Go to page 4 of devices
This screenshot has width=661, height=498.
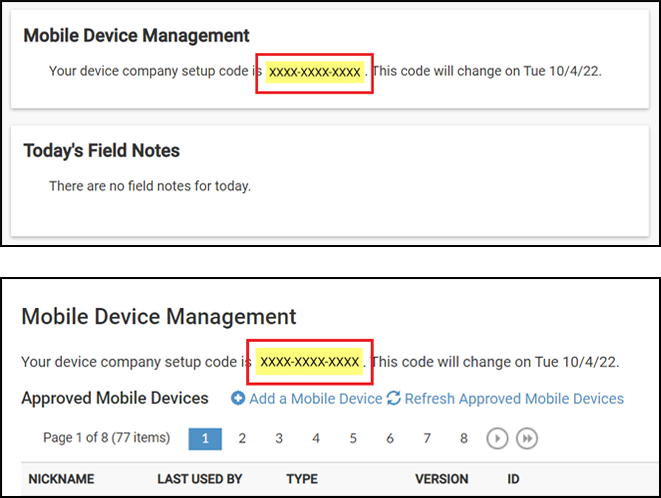pyautogui.click(x=316, y=439)
